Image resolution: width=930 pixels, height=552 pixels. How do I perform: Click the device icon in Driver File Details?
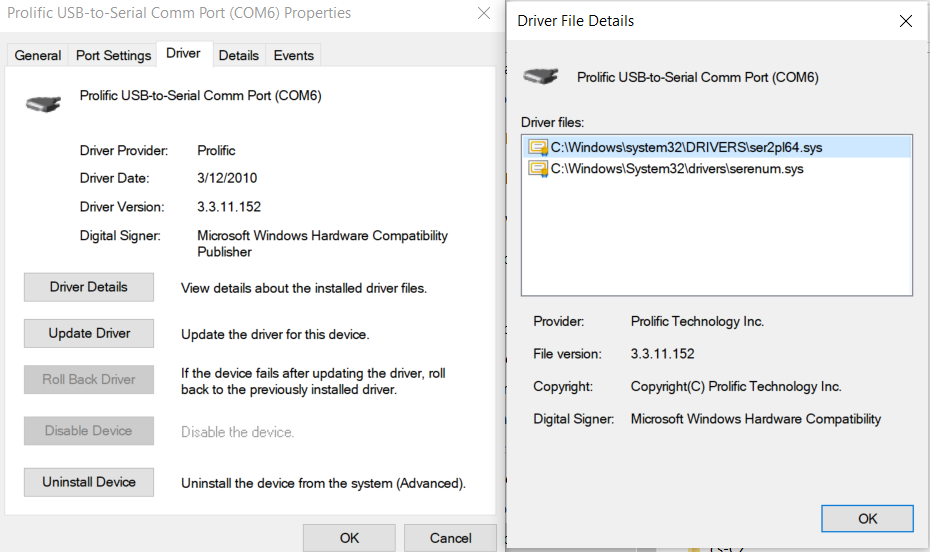[540, 76]
